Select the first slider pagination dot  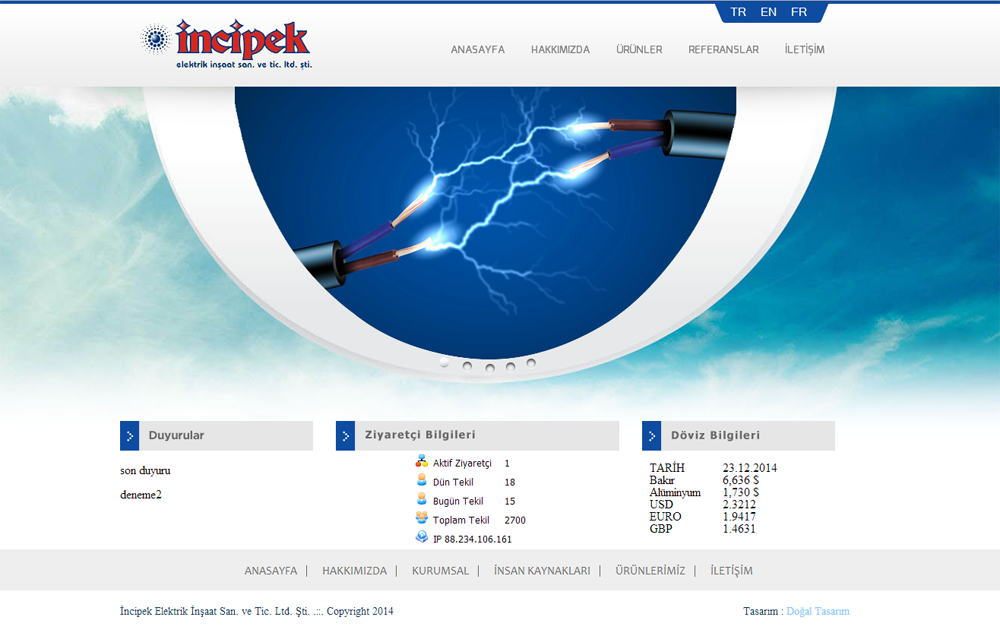coord(445,363)
